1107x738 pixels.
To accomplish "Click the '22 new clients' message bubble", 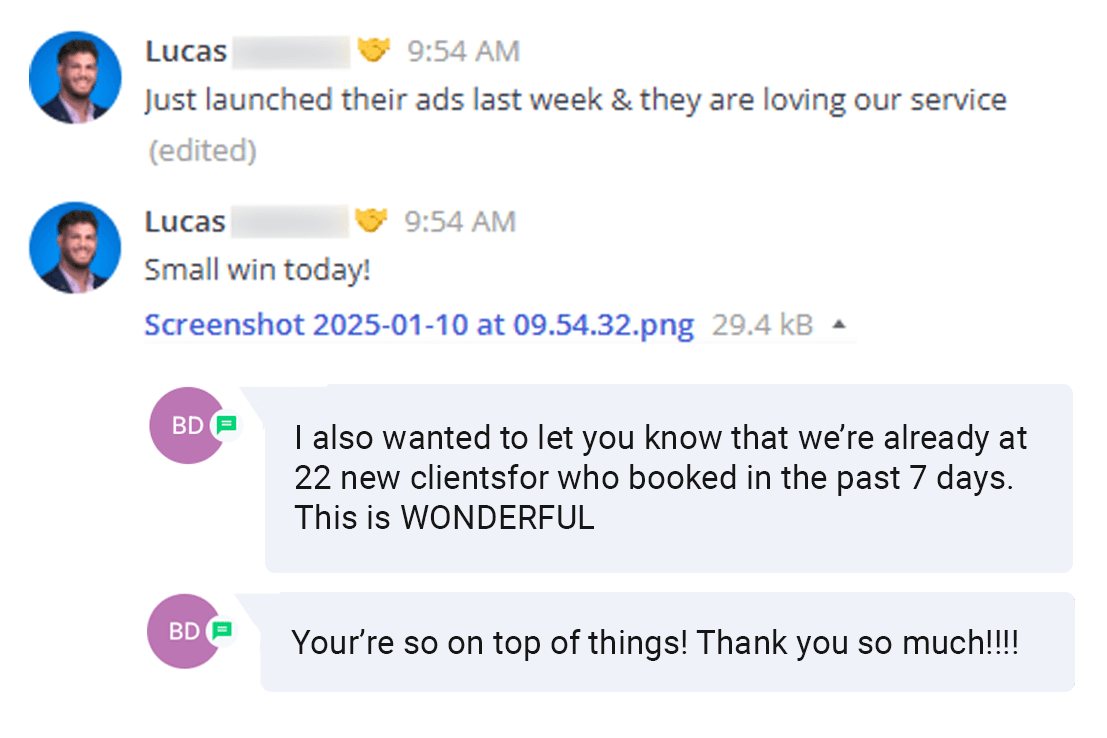I will coord(669,478).
